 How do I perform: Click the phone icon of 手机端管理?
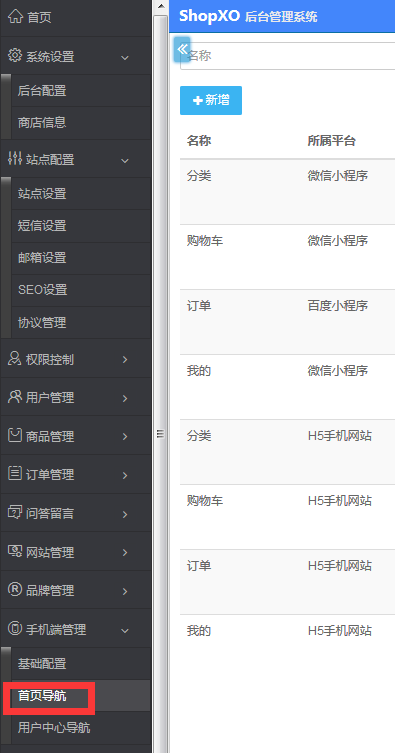(15, 628)
